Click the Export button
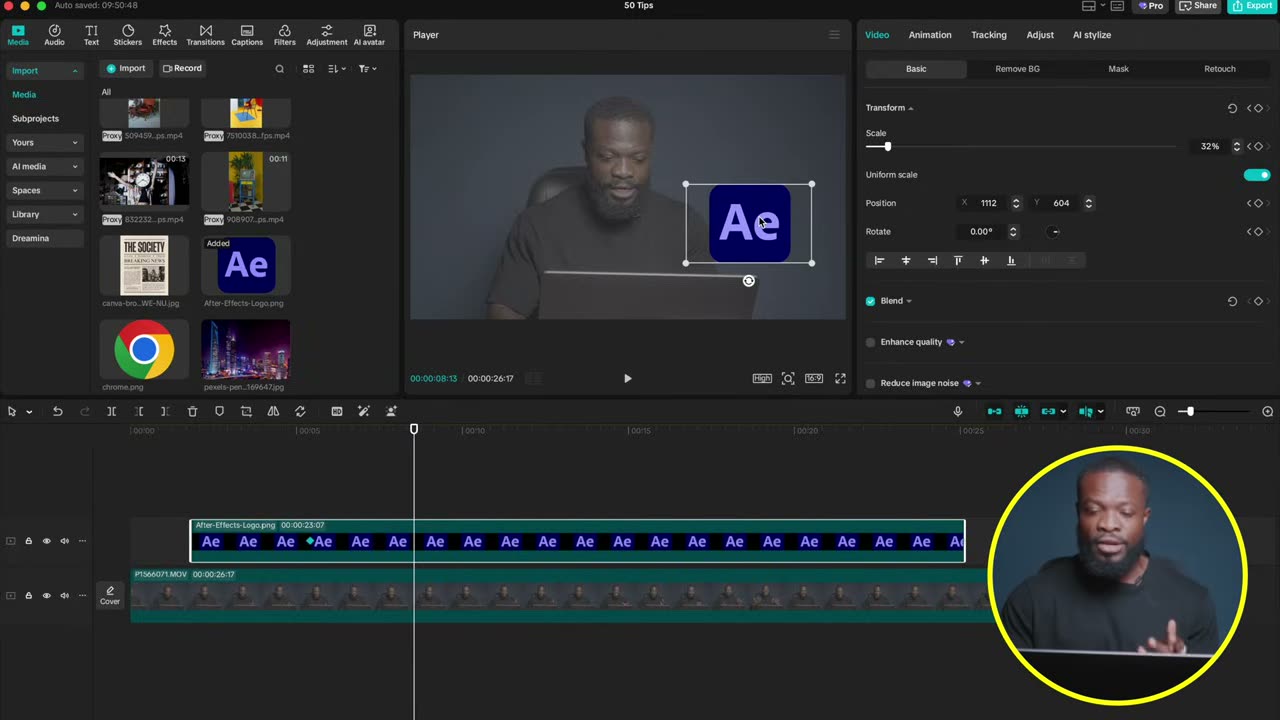Screen dimensions: 1280x720 pyautogui.click(x=1252, y=6)
